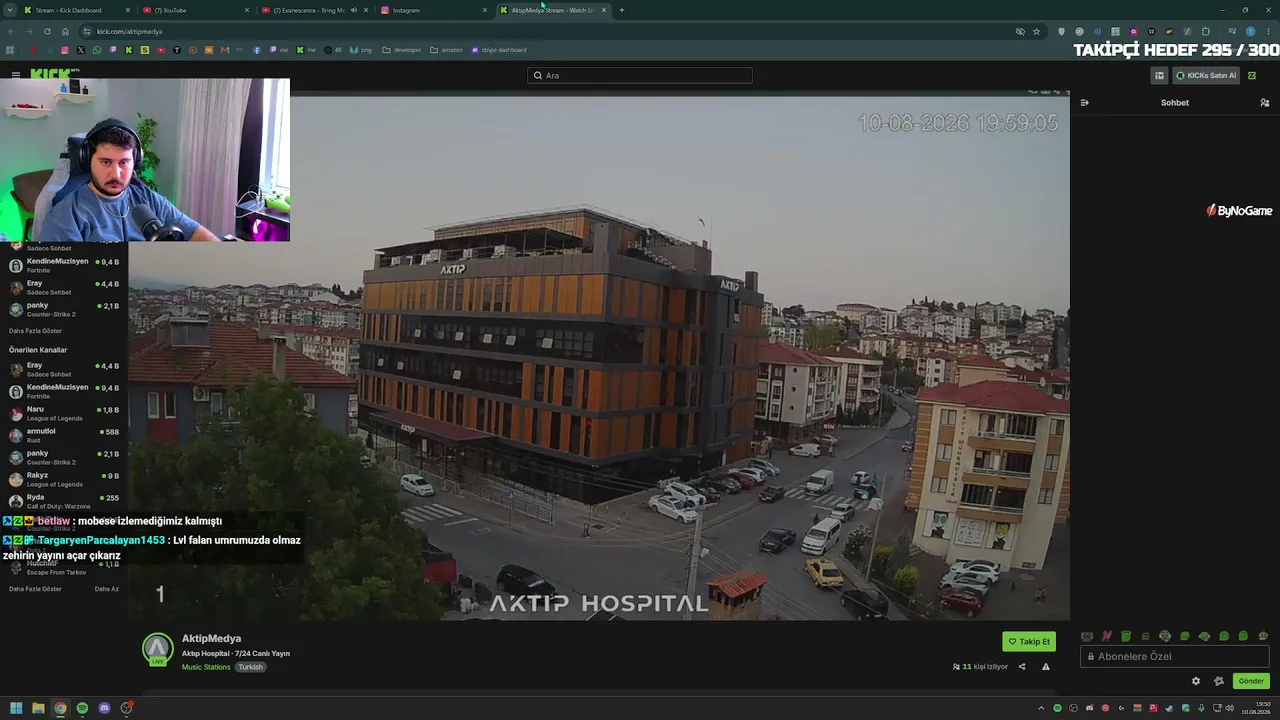Open a new browser tab

[622, 10]
